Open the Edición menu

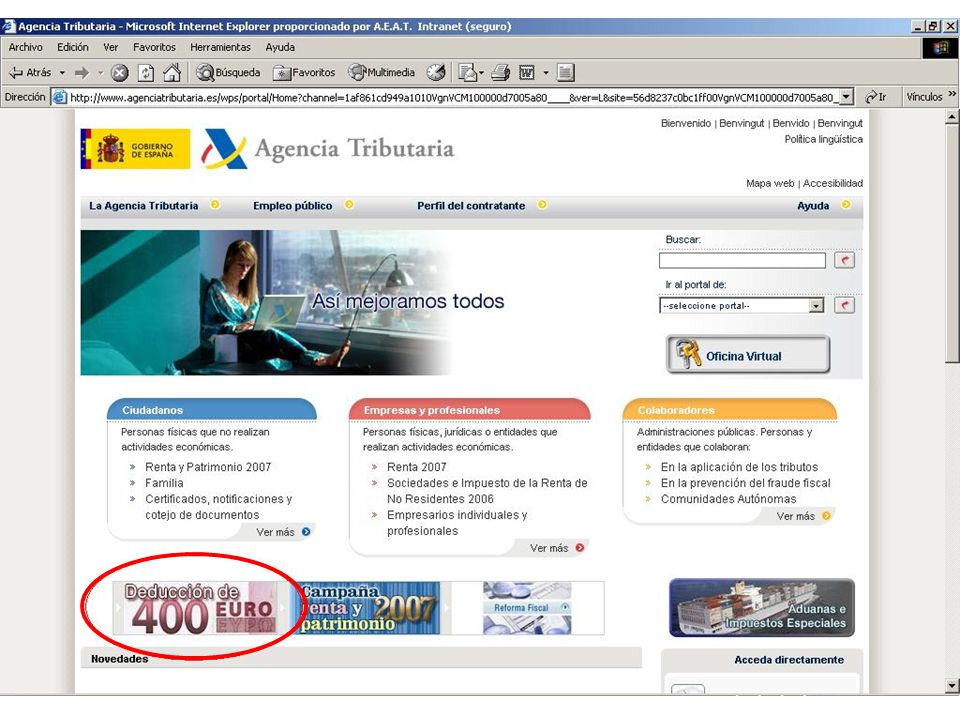(73, 47)
